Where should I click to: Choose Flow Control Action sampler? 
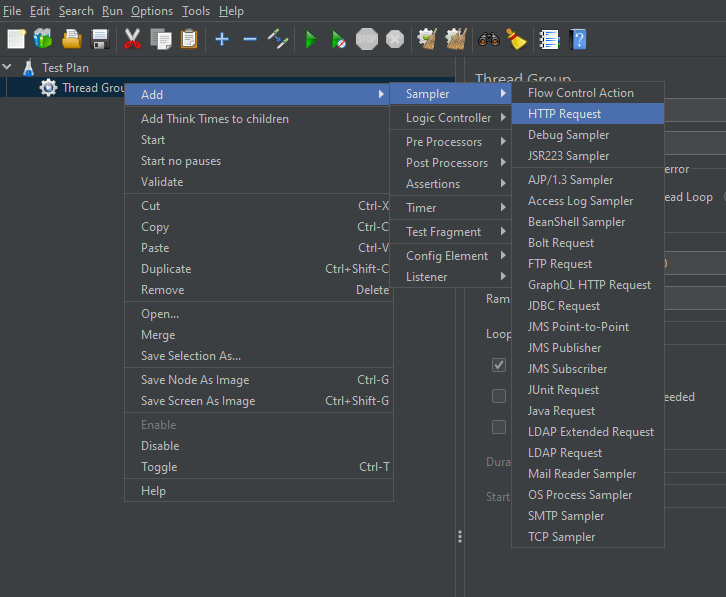pyautogui.click(x=588, y=93)
